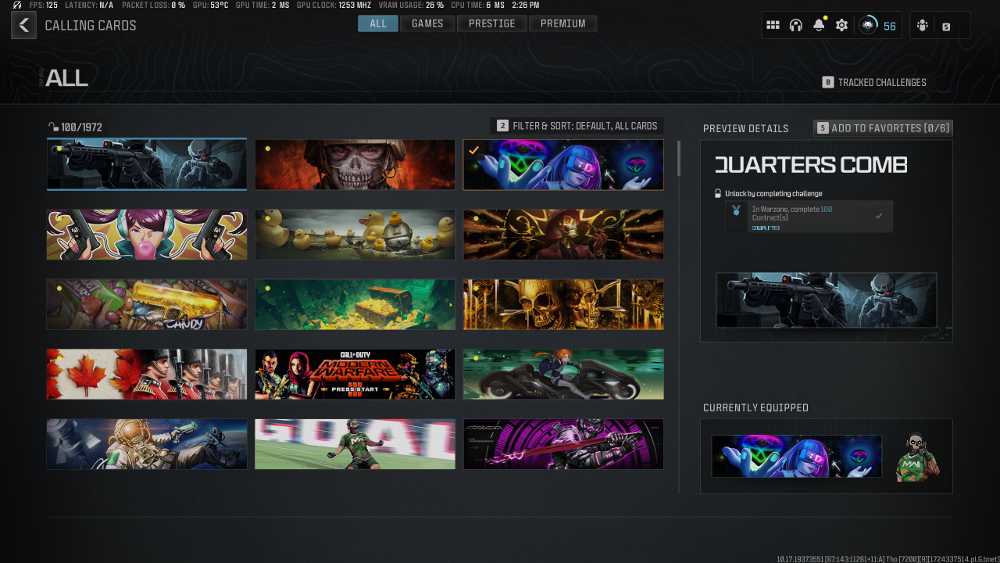Viewport: 1000px width, 563px height.
Task: Open the settings gear icon
Action: coord(842,26)
